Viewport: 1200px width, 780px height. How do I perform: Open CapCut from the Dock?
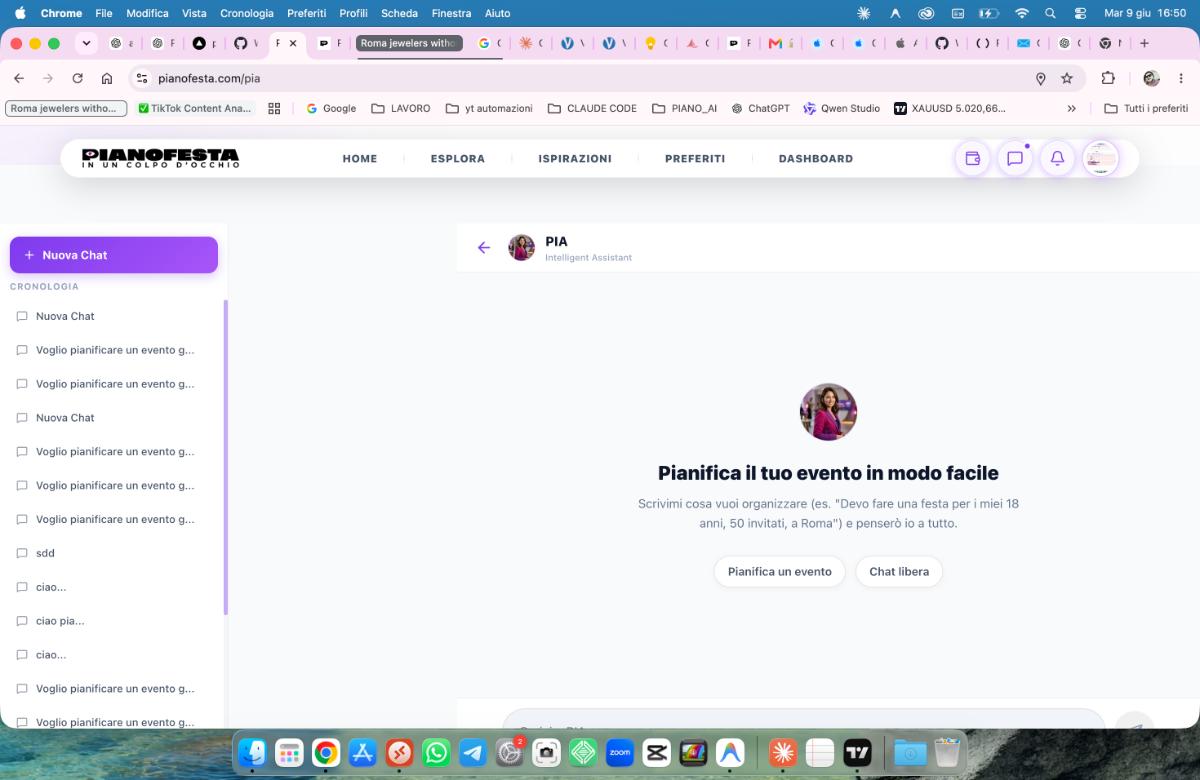coord(657,752)
